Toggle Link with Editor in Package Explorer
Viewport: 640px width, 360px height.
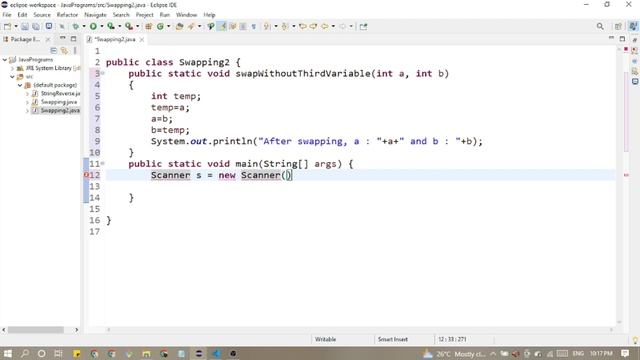click(64, 51)
